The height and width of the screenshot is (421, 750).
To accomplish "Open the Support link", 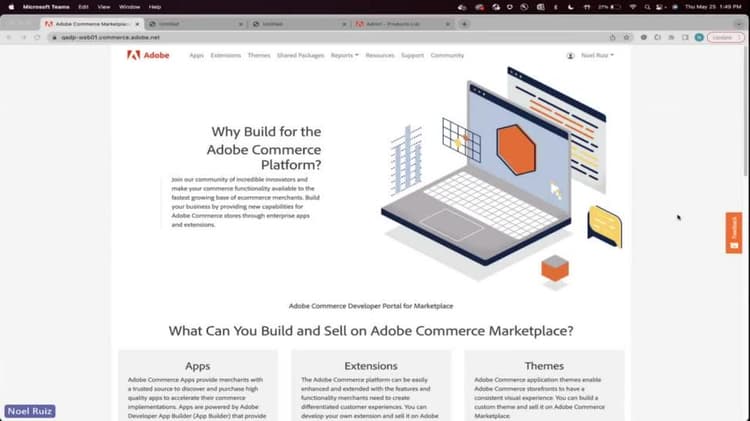I will pos(412,55).
